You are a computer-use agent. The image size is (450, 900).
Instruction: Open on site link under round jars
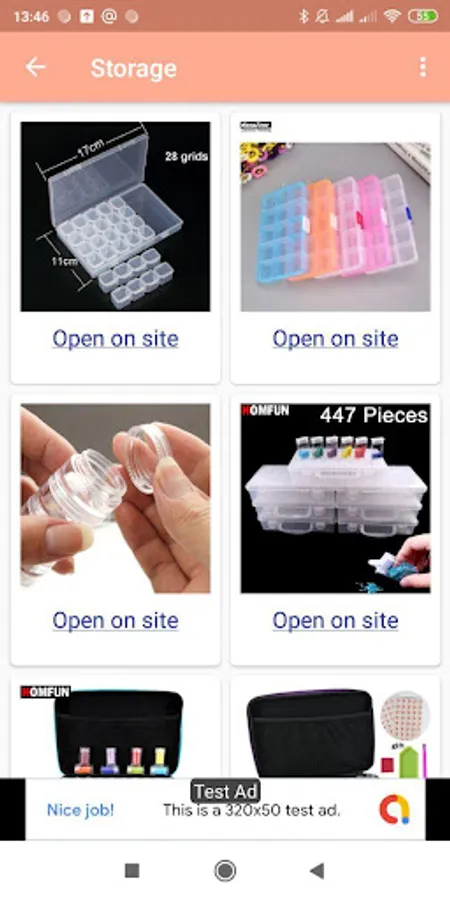[x=115, y=620]
